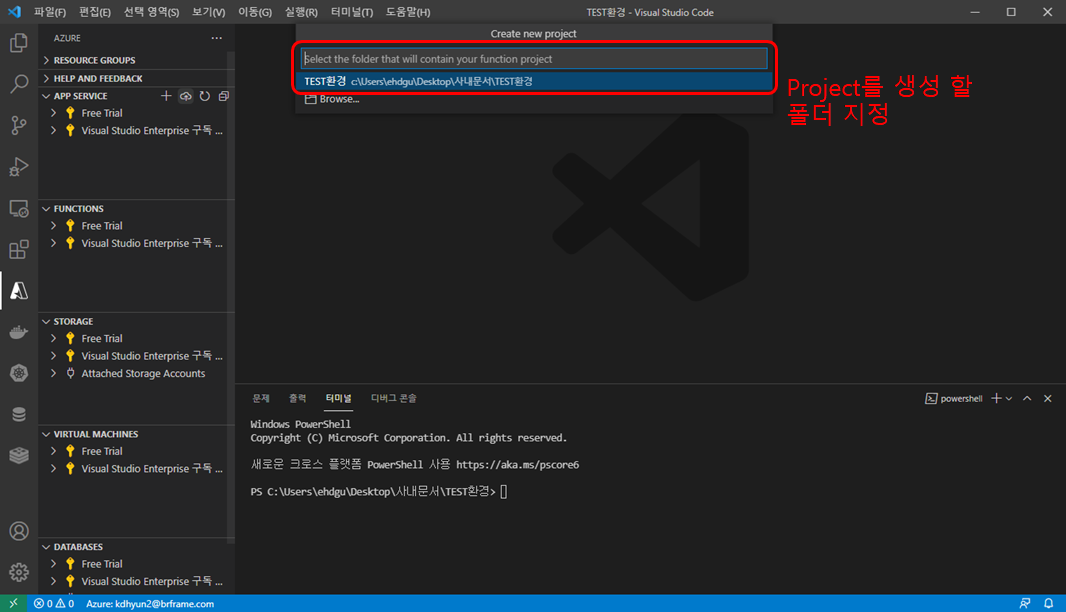
Task: Open the Docker whale icon
Action: coord(19,332)
